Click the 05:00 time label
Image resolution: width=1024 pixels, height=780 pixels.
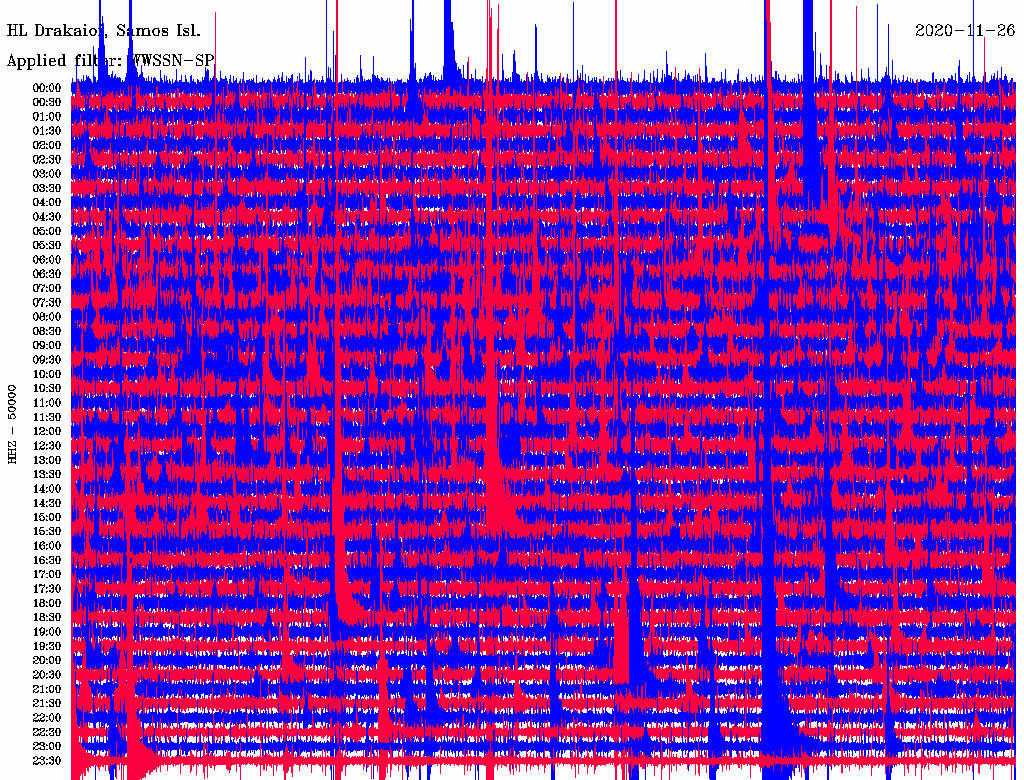pyautogui.click(x=47, y=231)
